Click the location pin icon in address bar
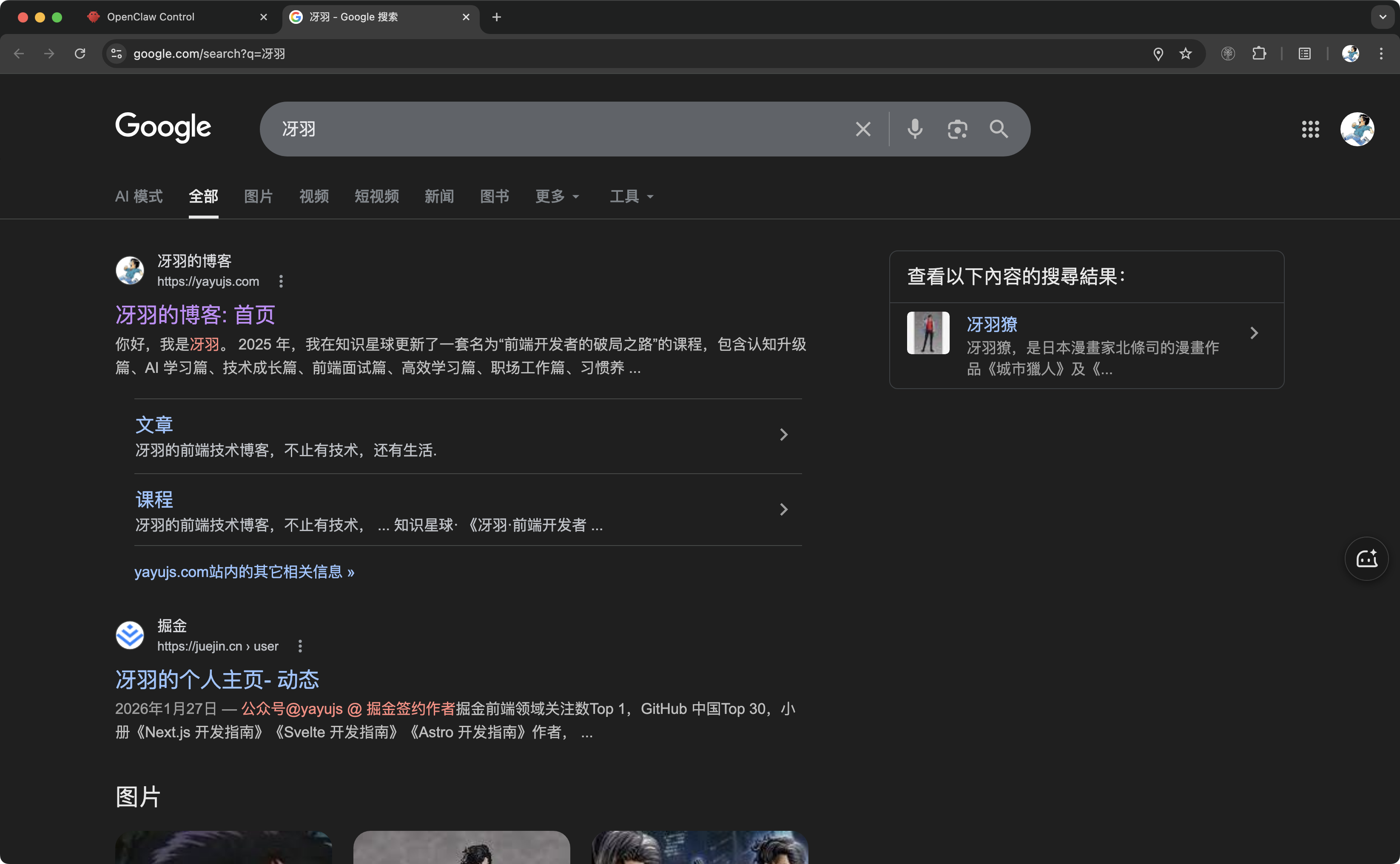Image resolution: width=1400 pixels, height=864 pixels. 1158,54
